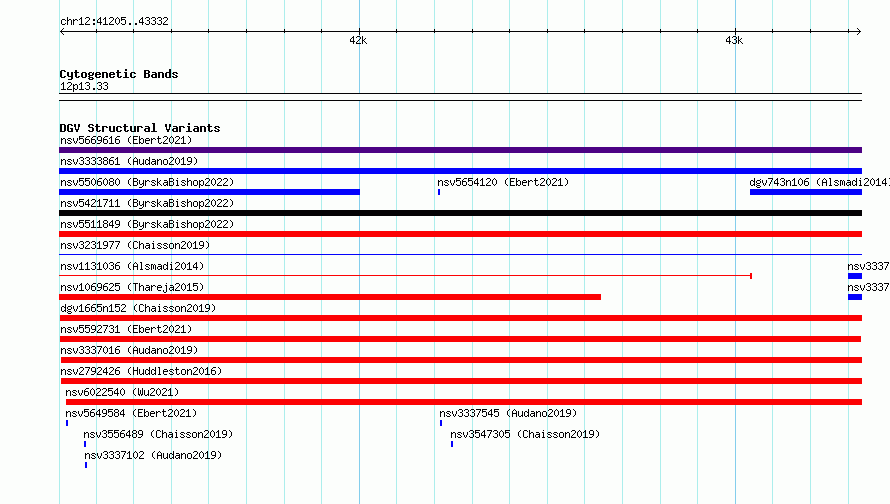
Task: Select the red bar under nsv5592731
Action: pyautogui.click(x=460, y=339)
